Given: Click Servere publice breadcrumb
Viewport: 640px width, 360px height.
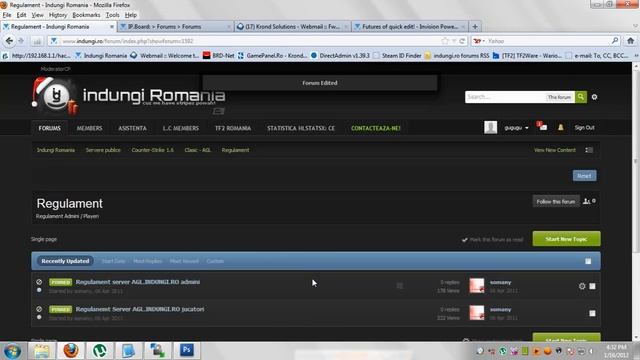Looking at the screenshot, I should coord(103,150).
